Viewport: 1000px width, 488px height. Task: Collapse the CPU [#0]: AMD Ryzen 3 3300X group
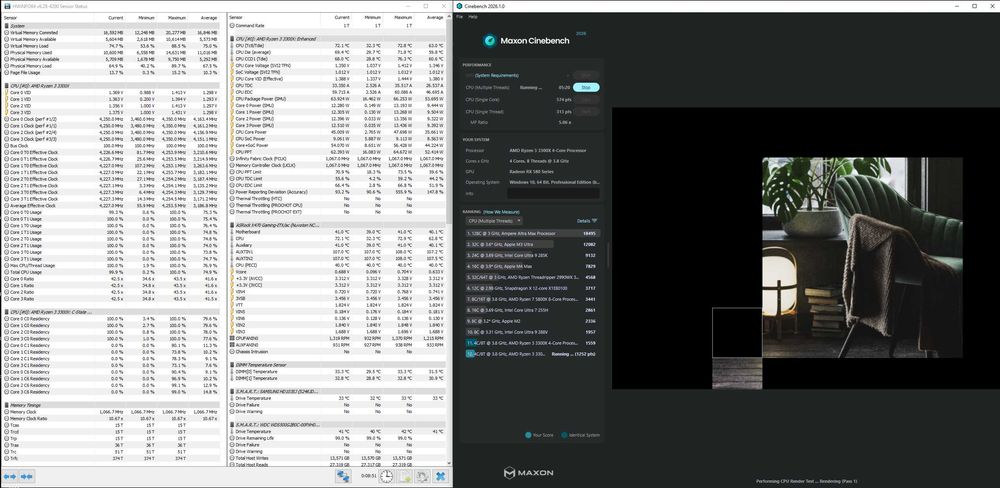pos(111,85)
